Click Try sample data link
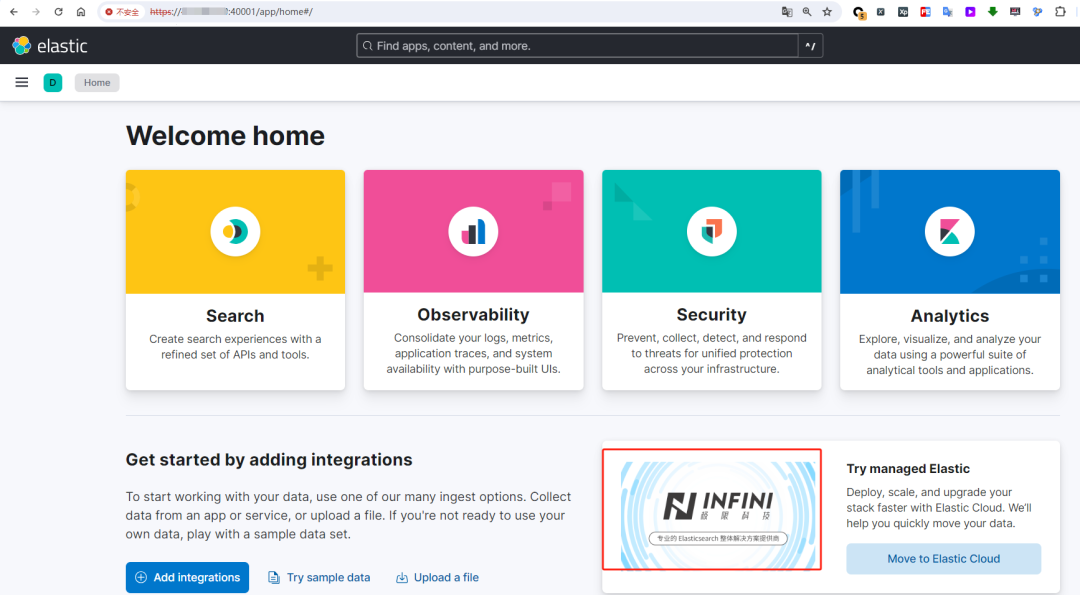 point(319,577)
